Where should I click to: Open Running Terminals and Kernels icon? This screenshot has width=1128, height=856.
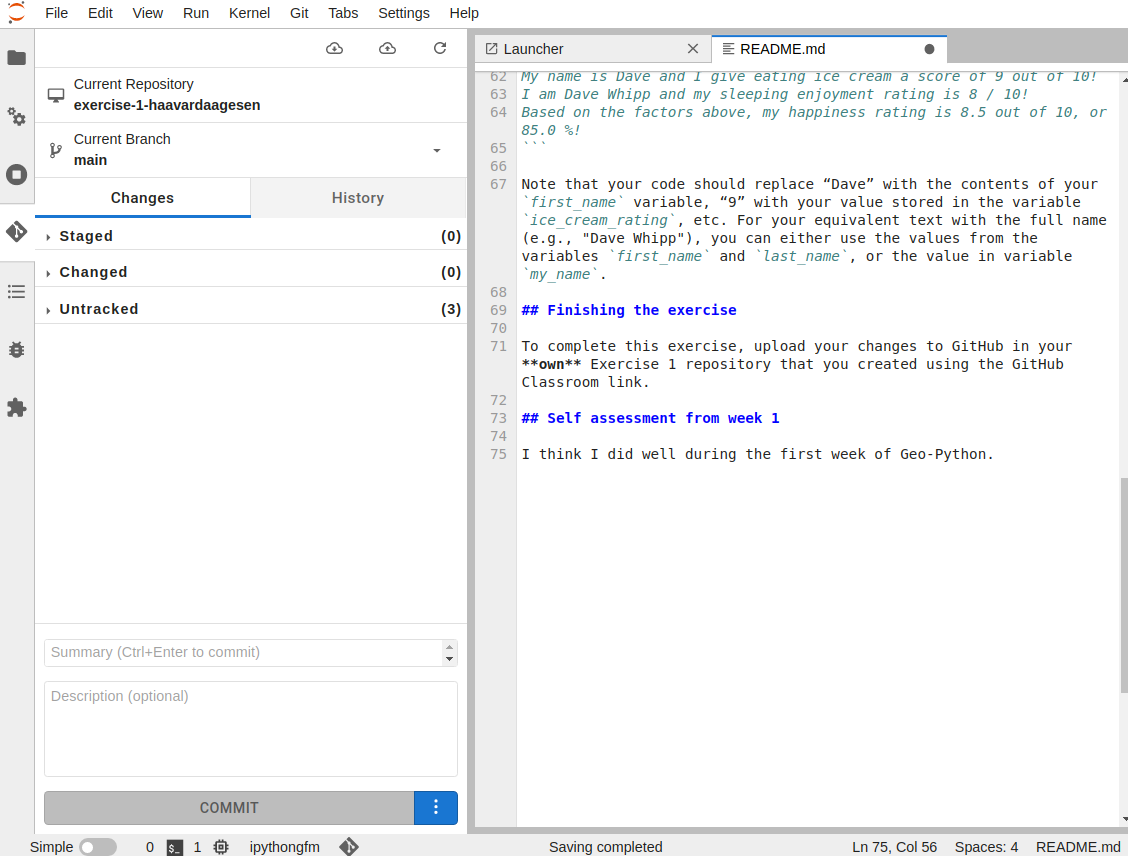point(17,174)
